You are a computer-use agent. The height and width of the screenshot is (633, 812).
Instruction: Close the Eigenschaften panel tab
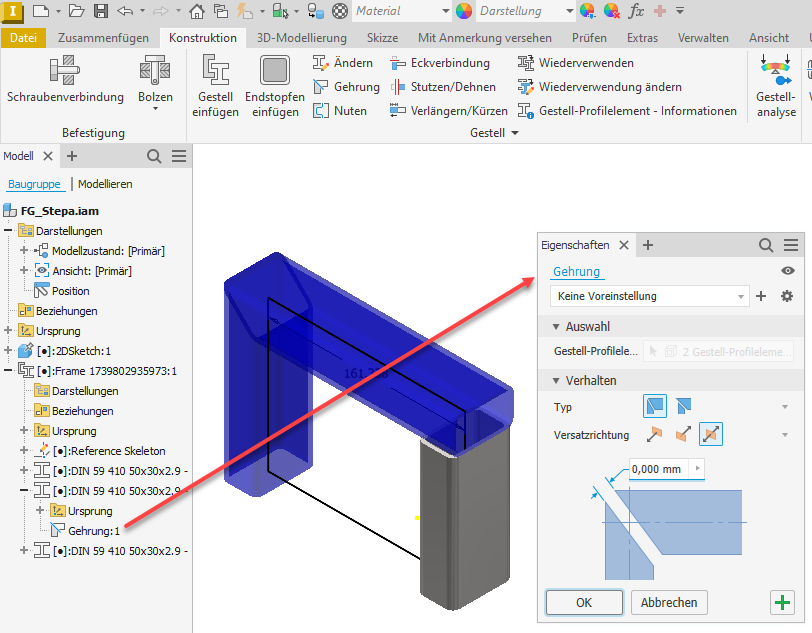[624, 245]
